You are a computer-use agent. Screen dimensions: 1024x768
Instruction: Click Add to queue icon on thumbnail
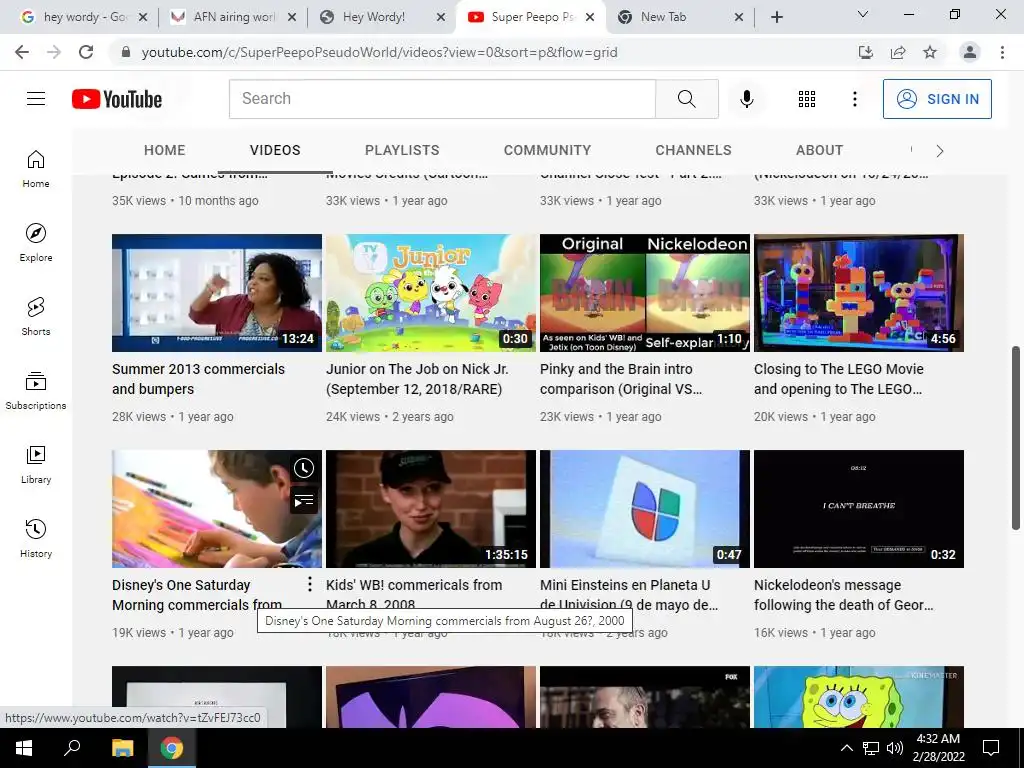pos(304,500)
